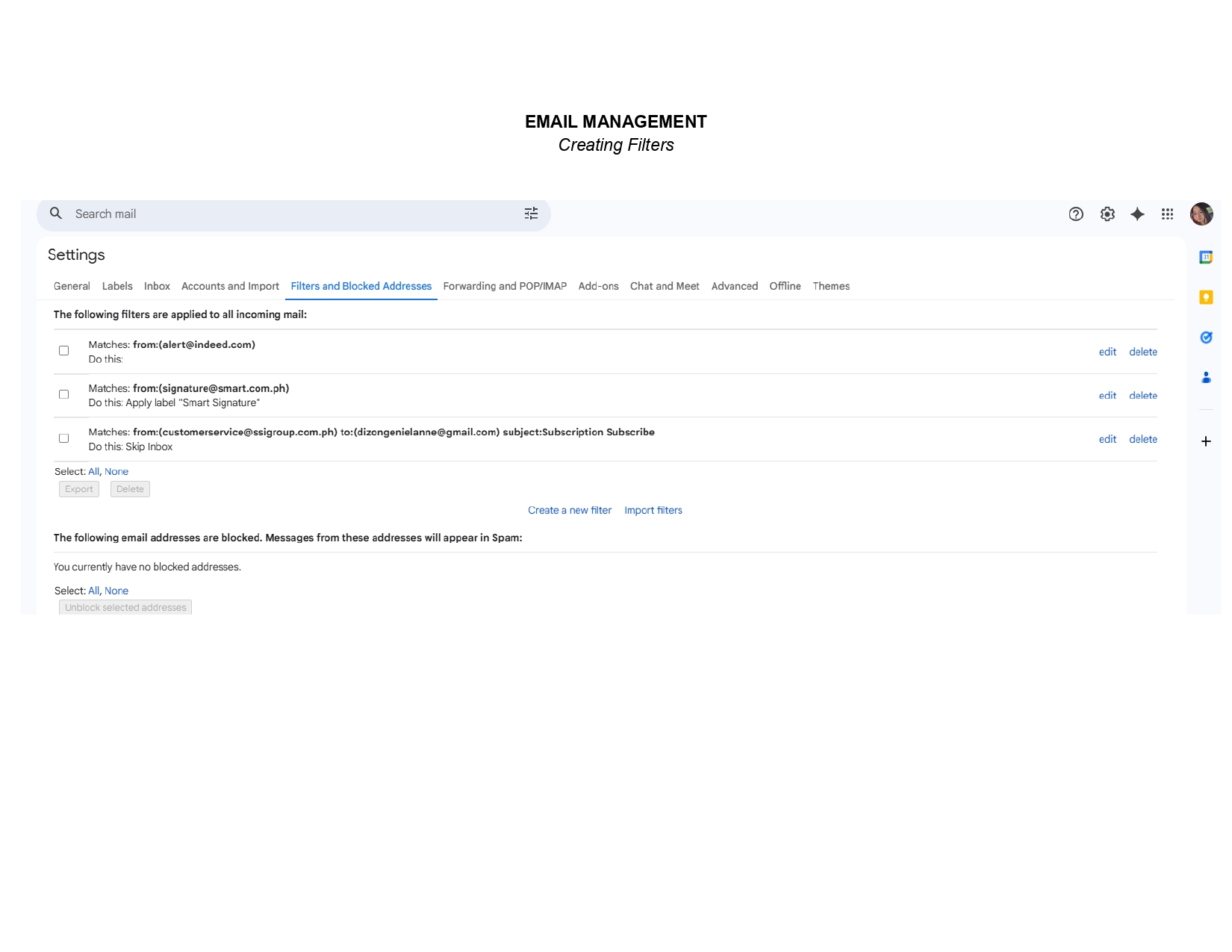The image size is (1232, 952).
Task: Open Google Keep side panel icon
Action: coord(1205,297)
